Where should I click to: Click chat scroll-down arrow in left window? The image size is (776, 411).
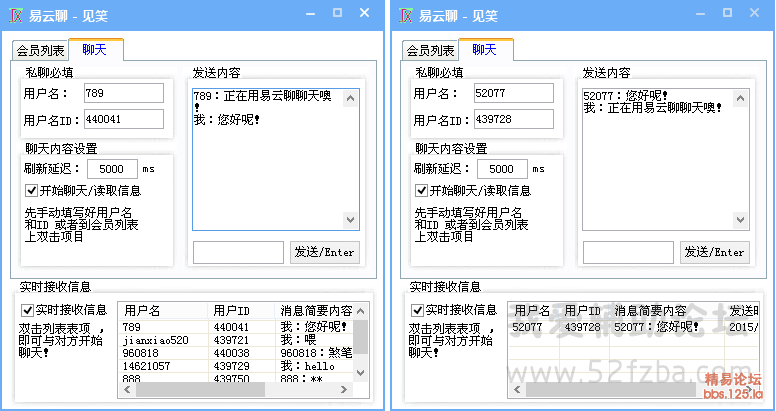pyautogui.click(x=350, y=220)
